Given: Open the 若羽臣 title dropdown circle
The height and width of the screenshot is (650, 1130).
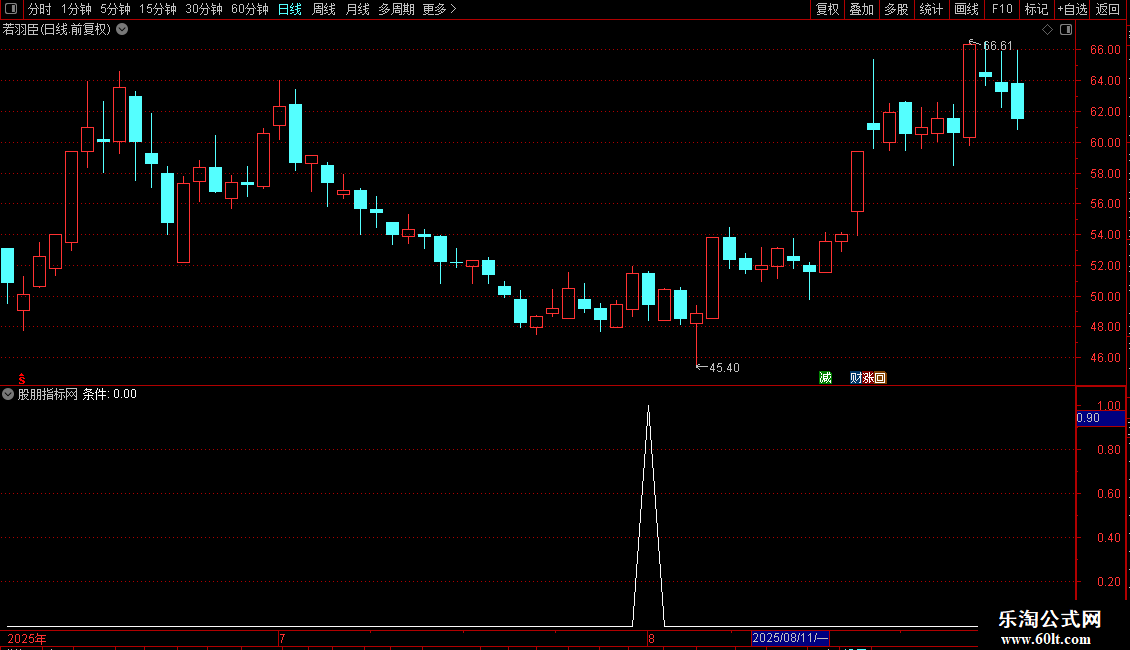Looking at the screenshot, I should click(x=123, y=30).
